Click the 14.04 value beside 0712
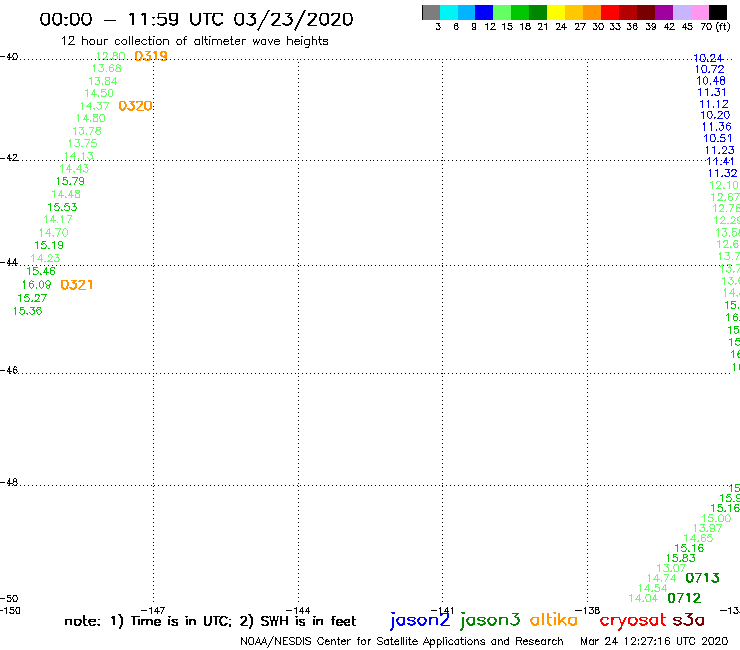Image resolution: width=740 pixels, height=650 pixels. click(643, 599)
